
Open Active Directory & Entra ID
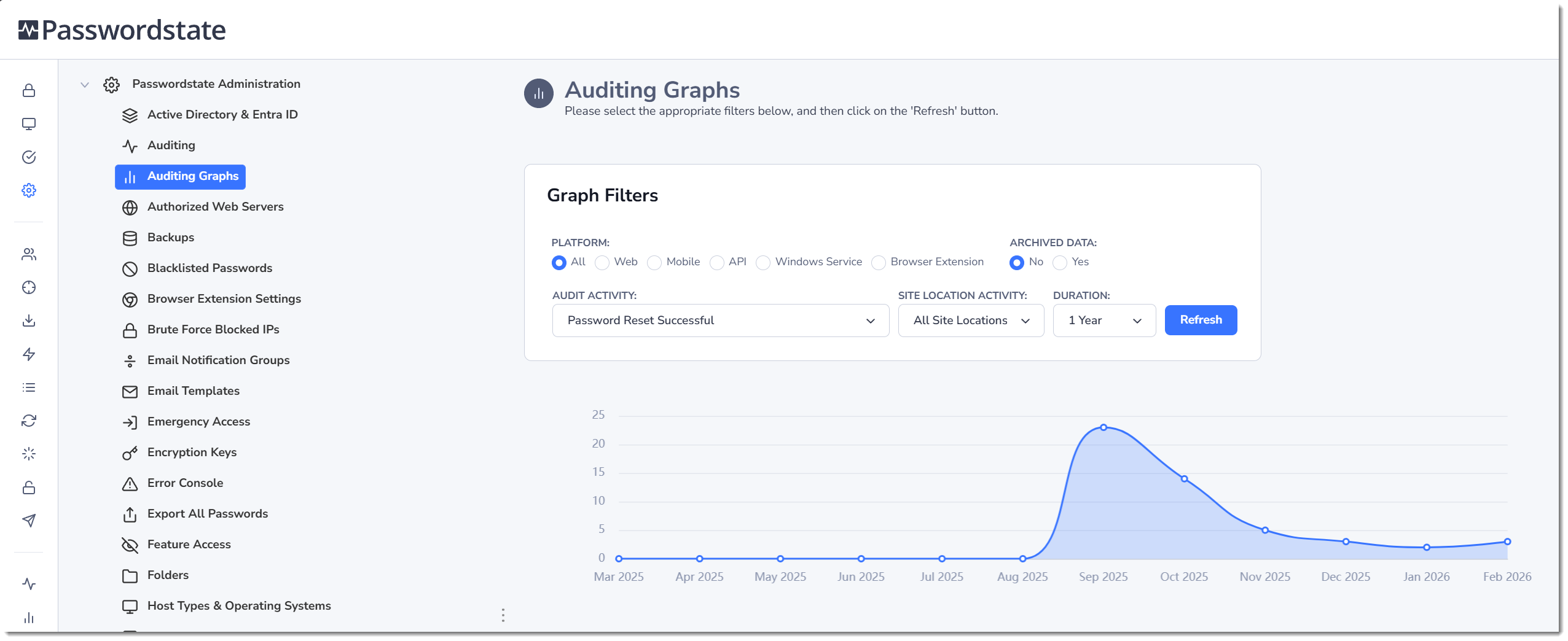coord(222,115)
